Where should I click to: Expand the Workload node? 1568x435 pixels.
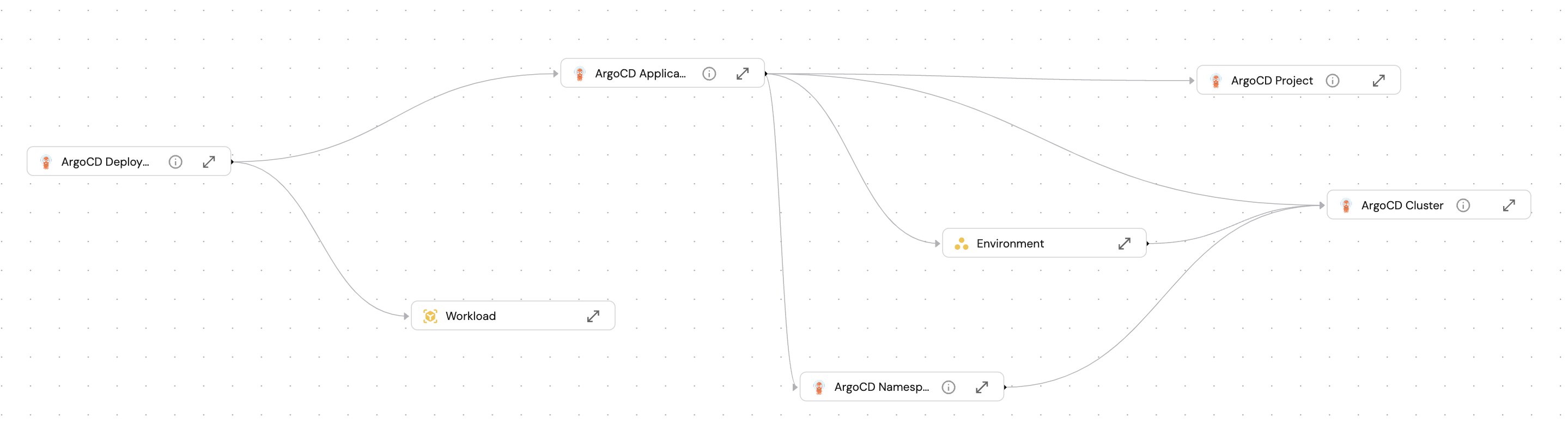coord(593,316)
